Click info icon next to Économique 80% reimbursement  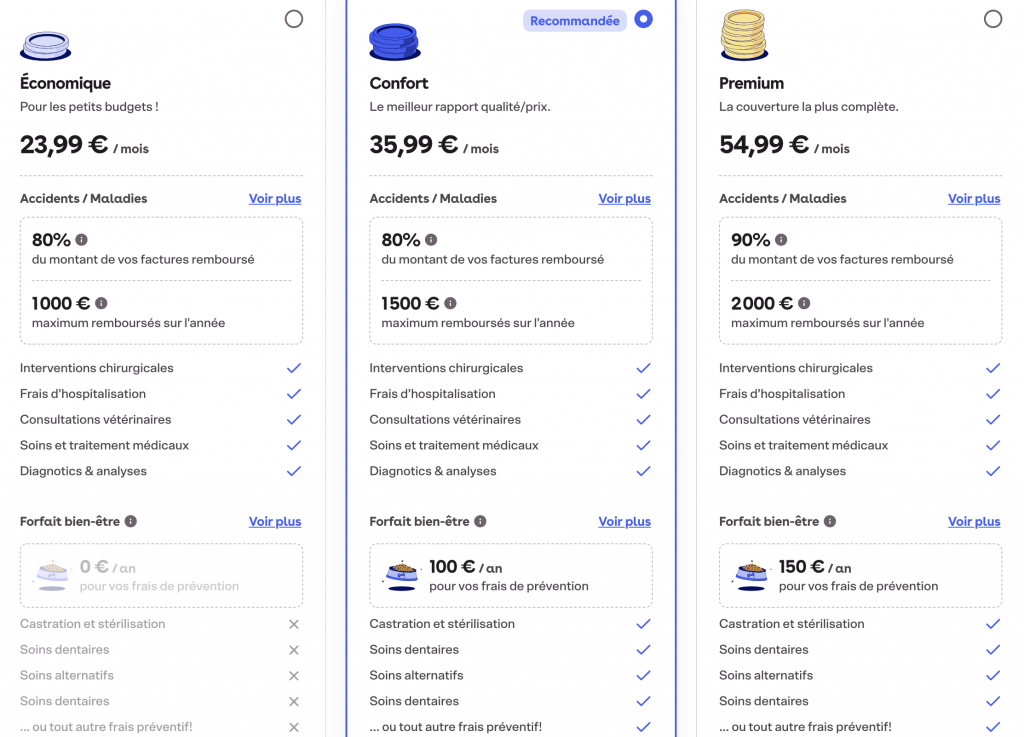(82, 240)
